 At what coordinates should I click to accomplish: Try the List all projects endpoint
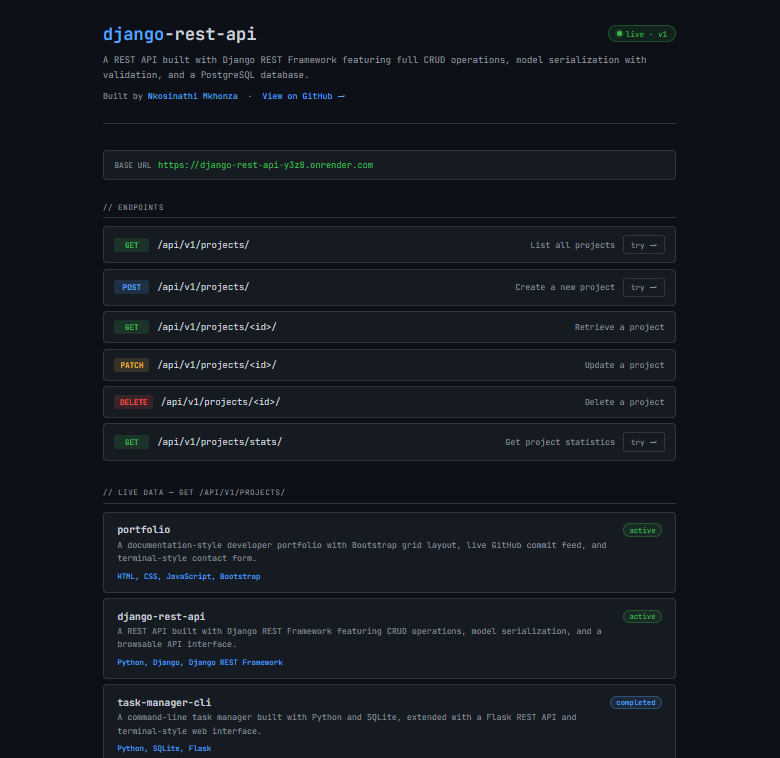(644, 245)
